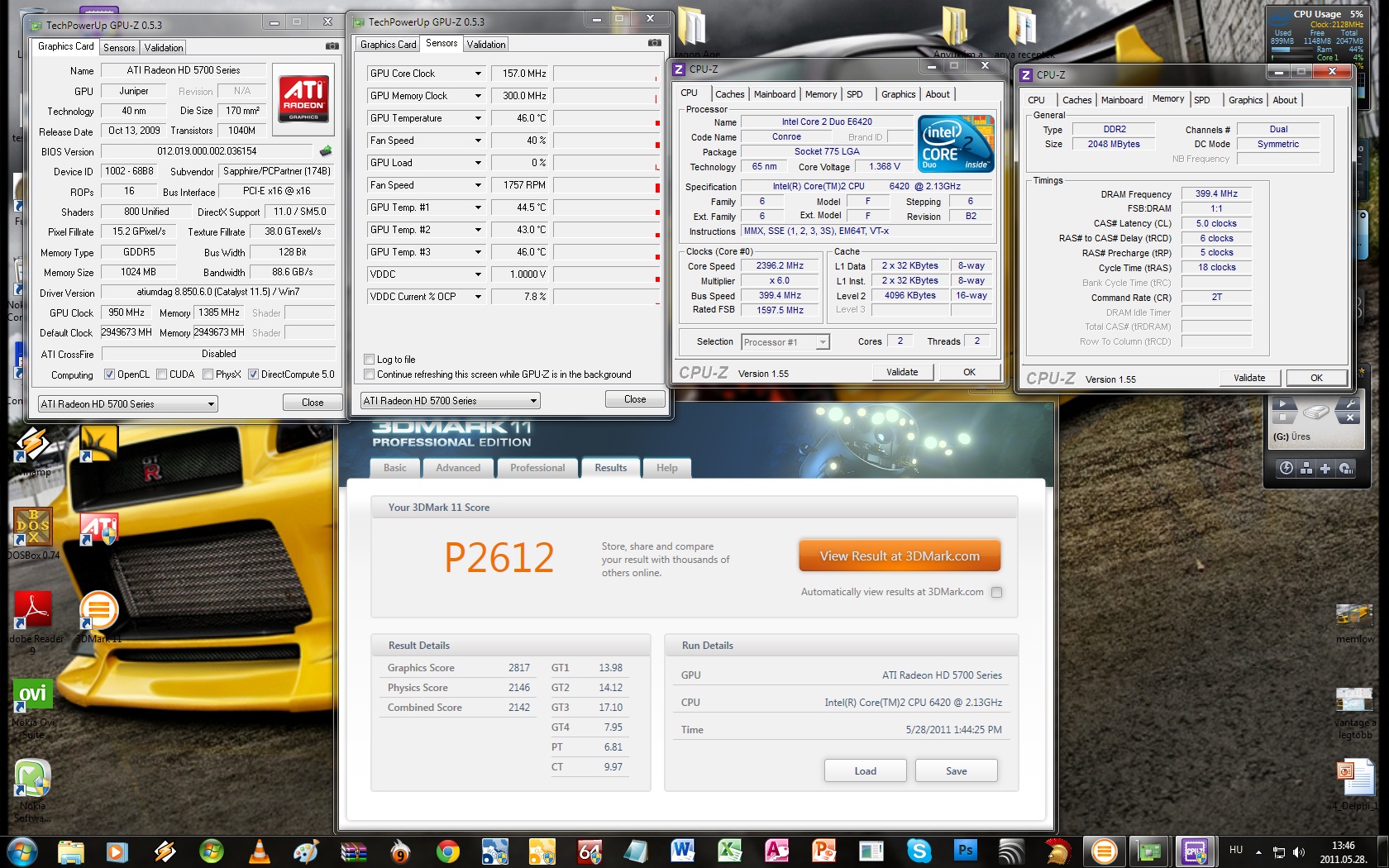
Task: Open the Processor #1 selection dropdown in CPU-Z
Action: [x=785, y=342]
